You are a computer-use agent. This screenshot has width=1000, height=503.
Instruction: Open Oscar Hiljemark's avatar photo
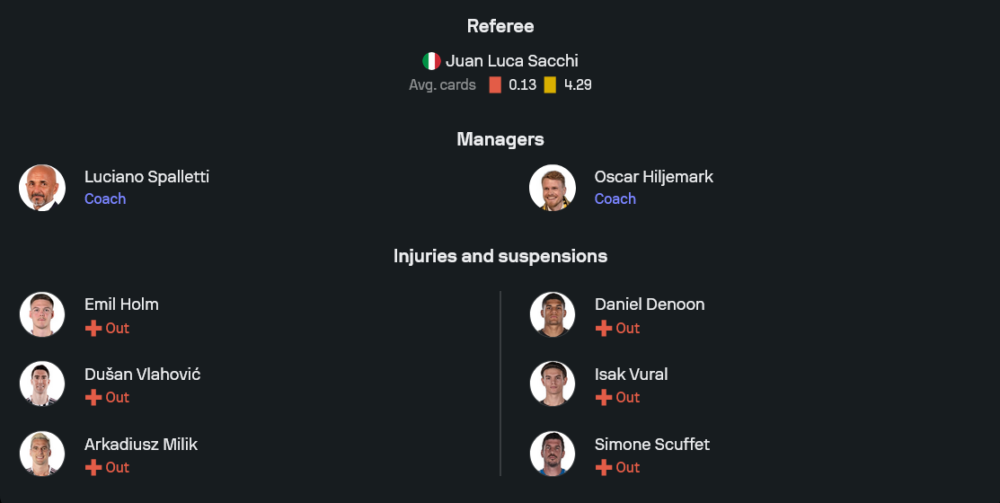[x=552, y=188]
